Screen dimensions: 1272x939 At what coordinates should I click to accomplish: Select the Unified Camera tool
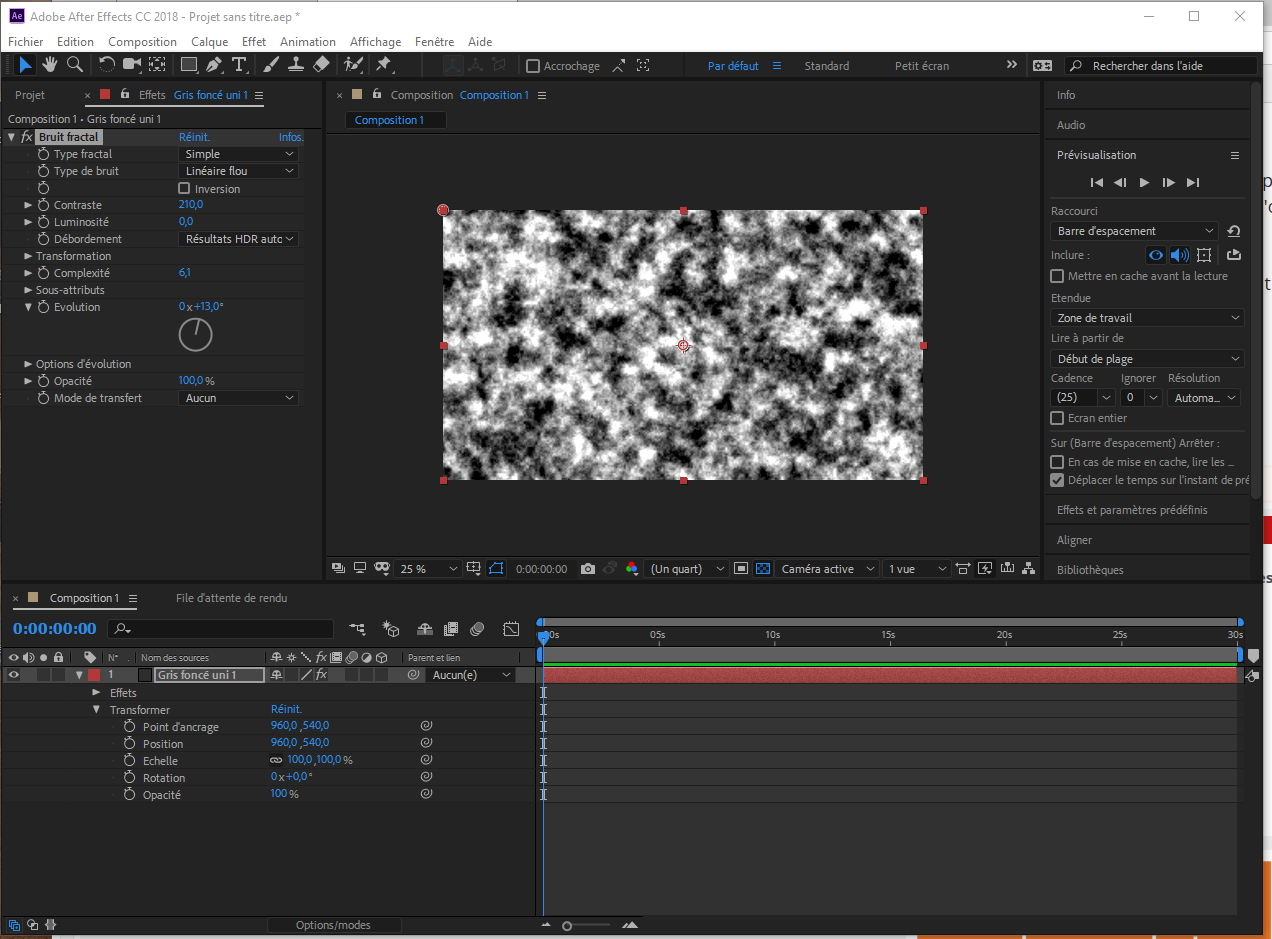point(132,65)
